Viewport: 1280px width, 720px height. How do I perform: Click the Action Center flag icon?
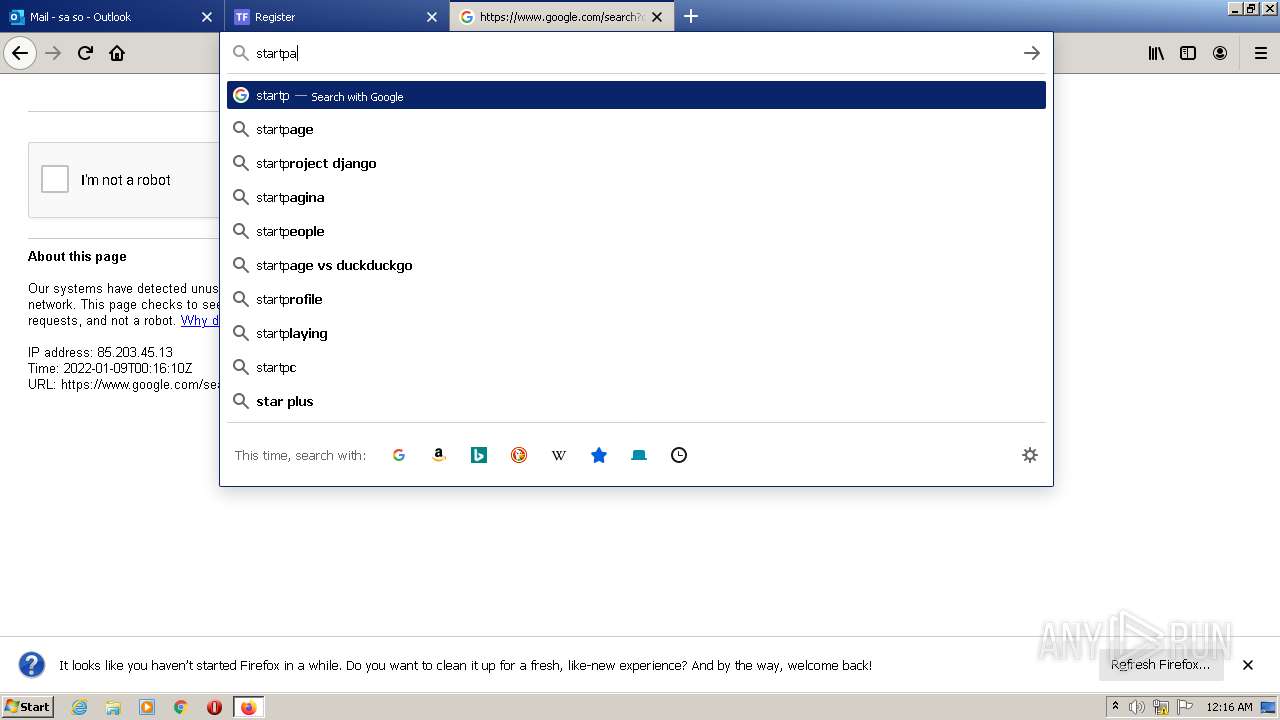click(1185, 707)
